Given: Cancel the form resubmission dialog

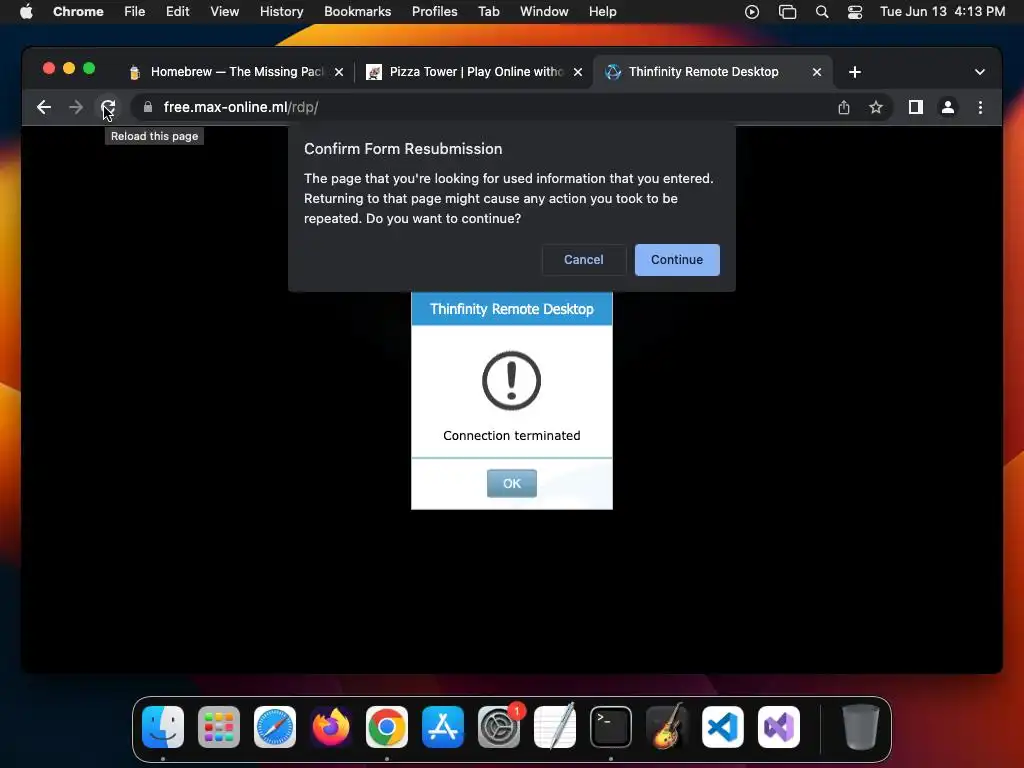Looking at the screenshot, I should [x=584, y=260].
